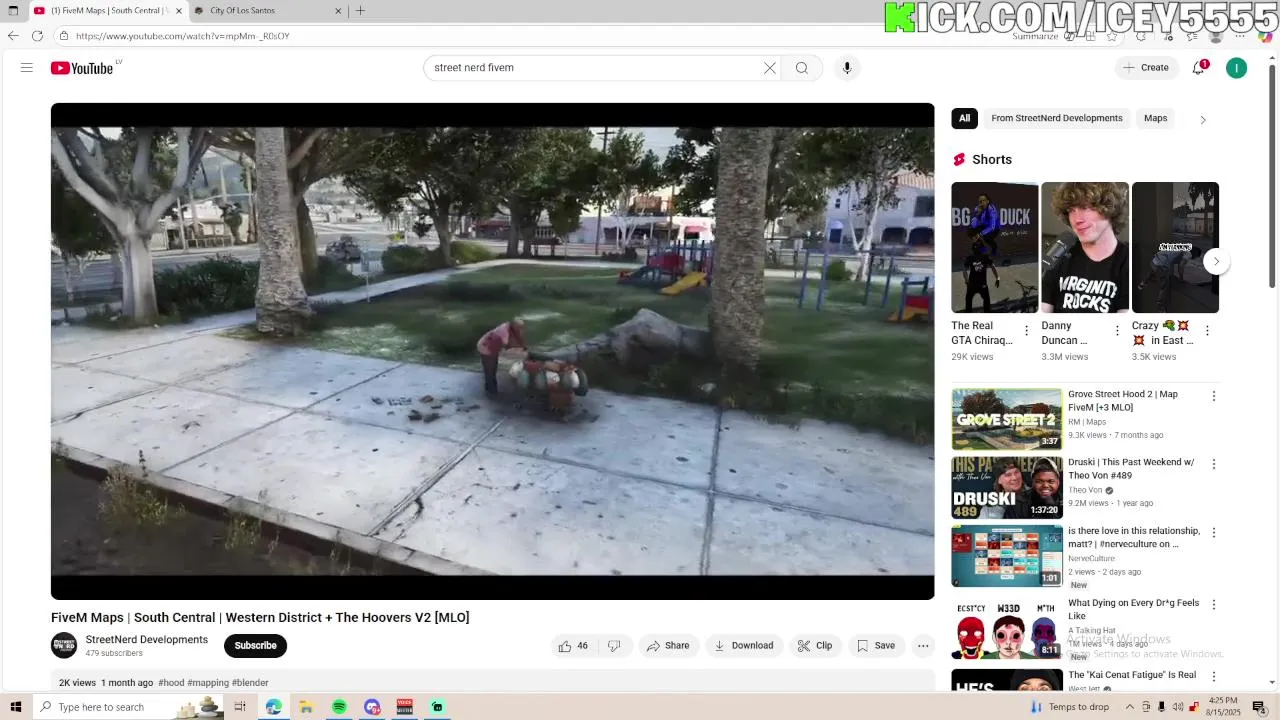Open Create menu button

coord(1146,68)
